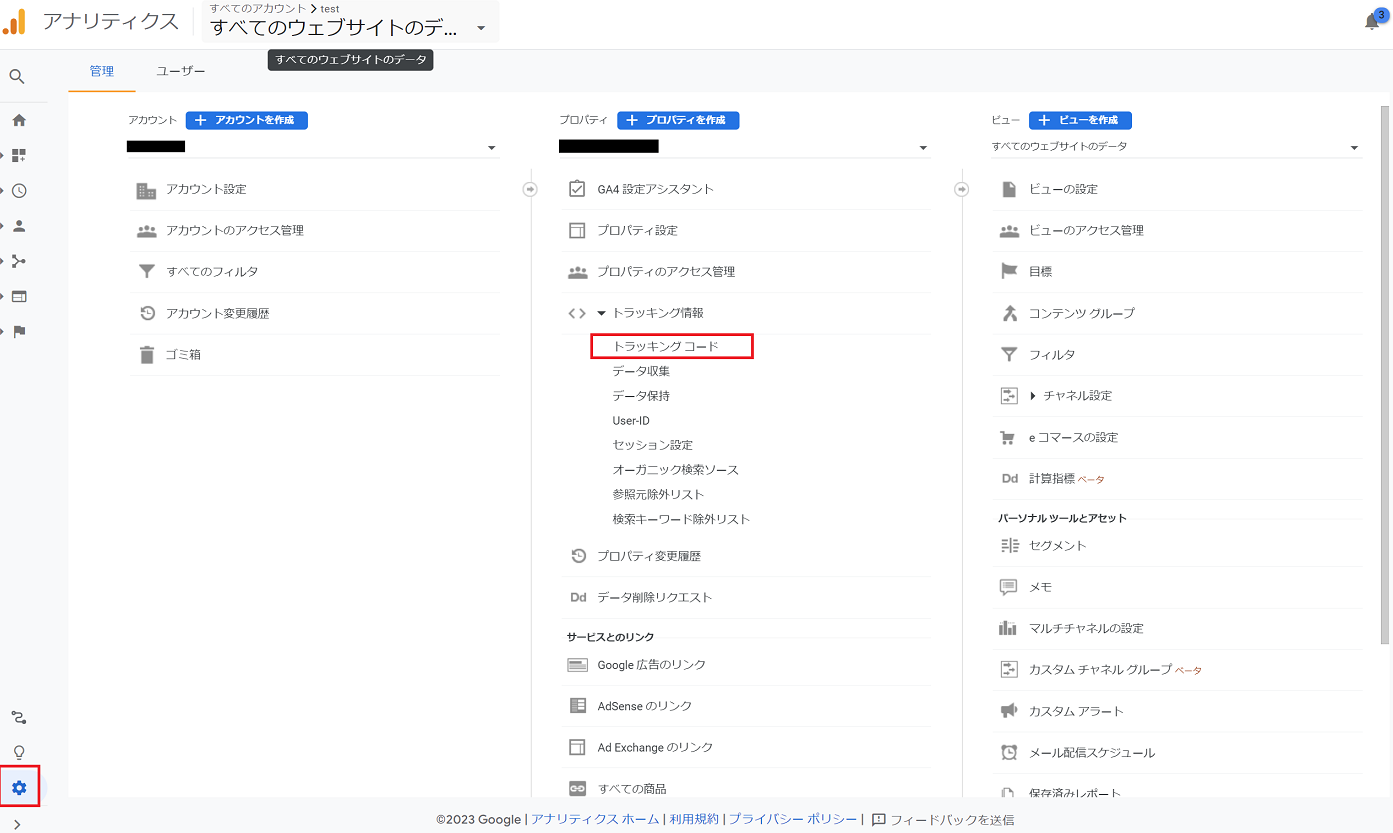Open ビューの設定 document icon
Screen dimensions: 1393x833
1009,189
